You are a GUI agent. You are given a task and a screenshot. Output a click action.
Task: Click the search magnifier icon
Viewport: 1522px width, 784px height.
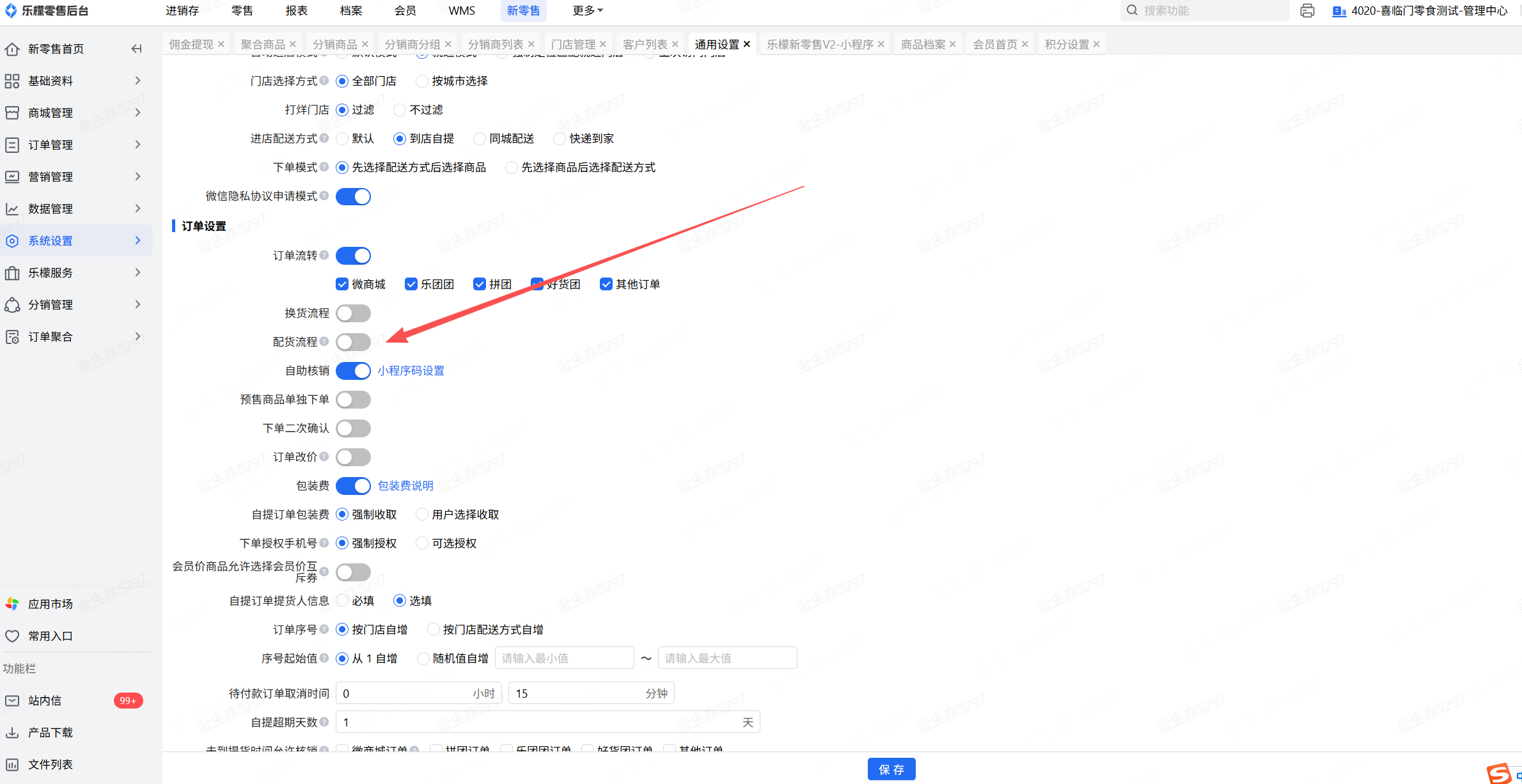pyautogui.click(x=1132, y=11)
